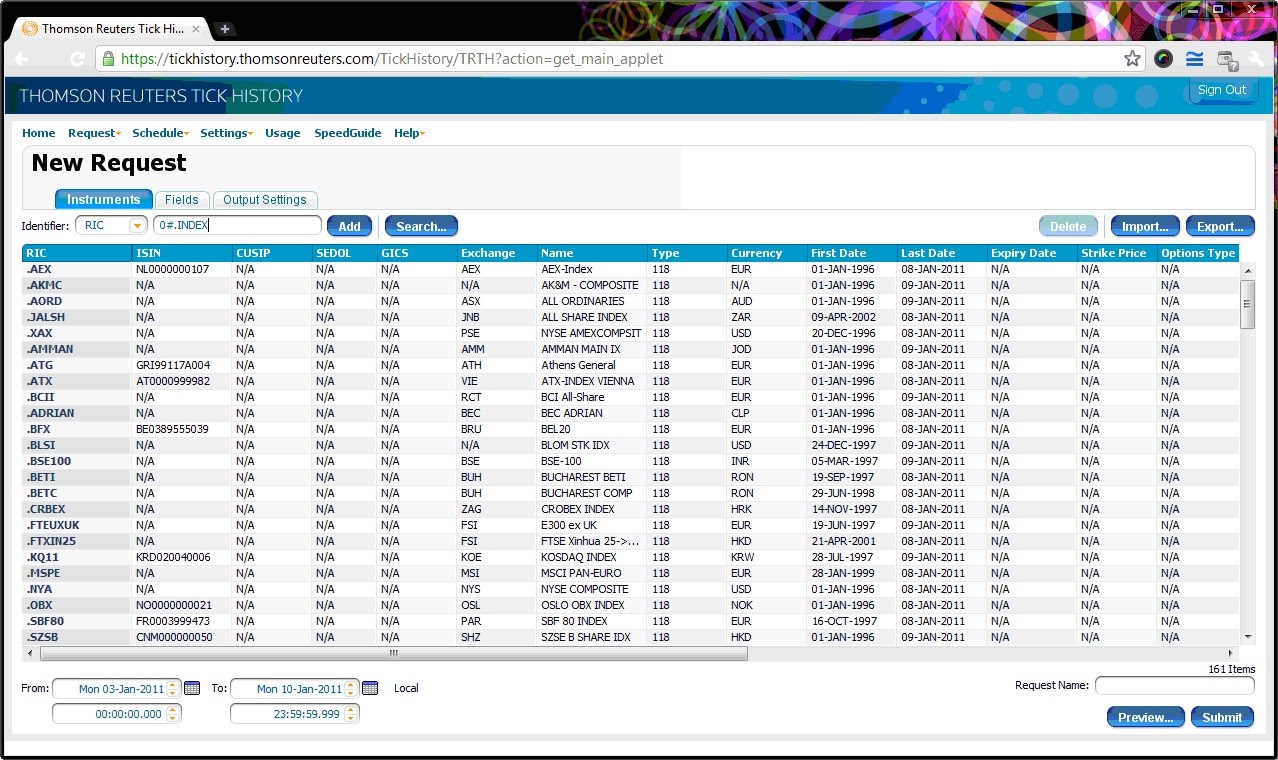Image resolution: width=1278 pixels, height=760 pixels.
Task: Click the Athens General name cell
Action: [592, 365]
